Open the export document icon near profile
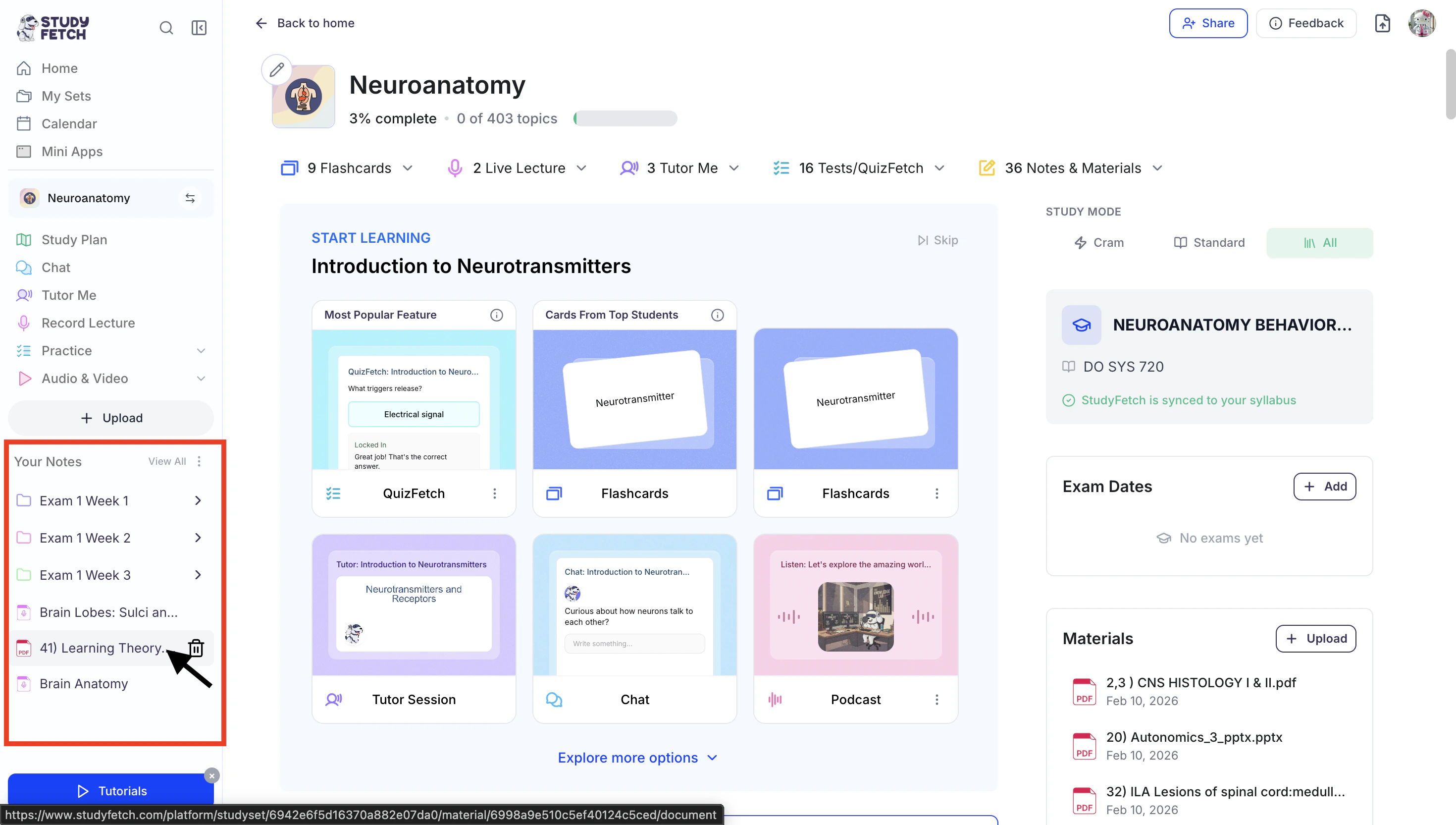 coord(1382,23)
